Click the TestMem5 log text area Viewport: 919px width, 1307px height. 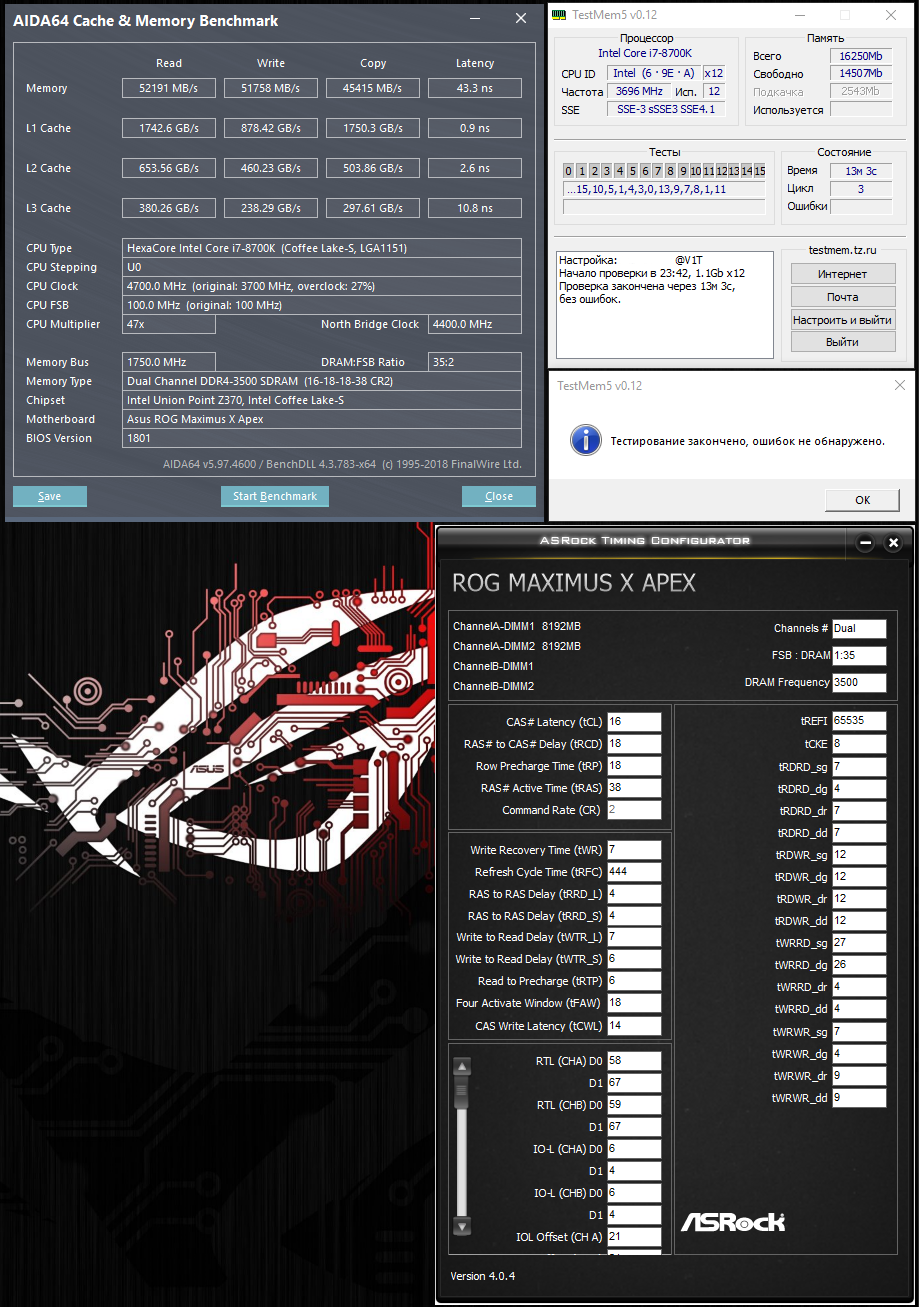[664, 304]
